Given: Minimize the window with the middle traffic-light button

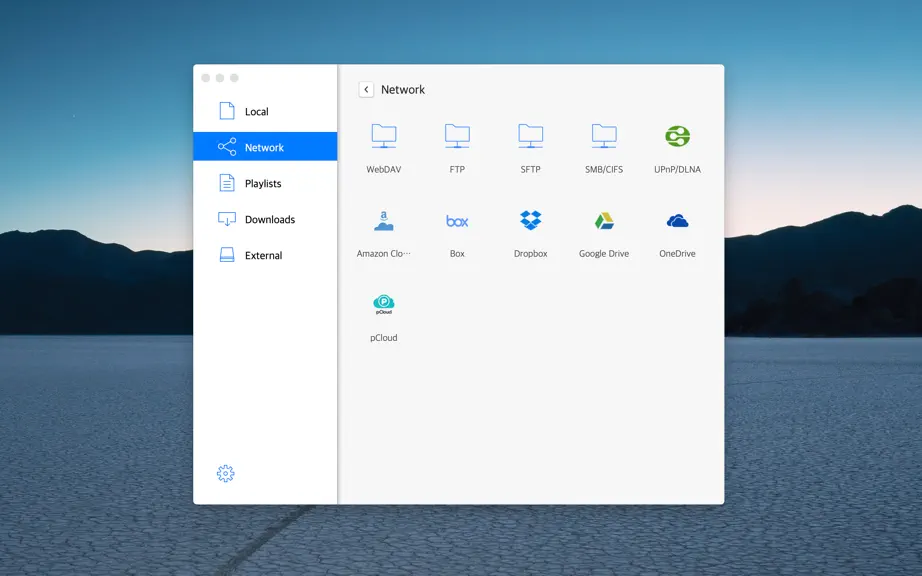Looking at the screenshot, I should (220, 78).
